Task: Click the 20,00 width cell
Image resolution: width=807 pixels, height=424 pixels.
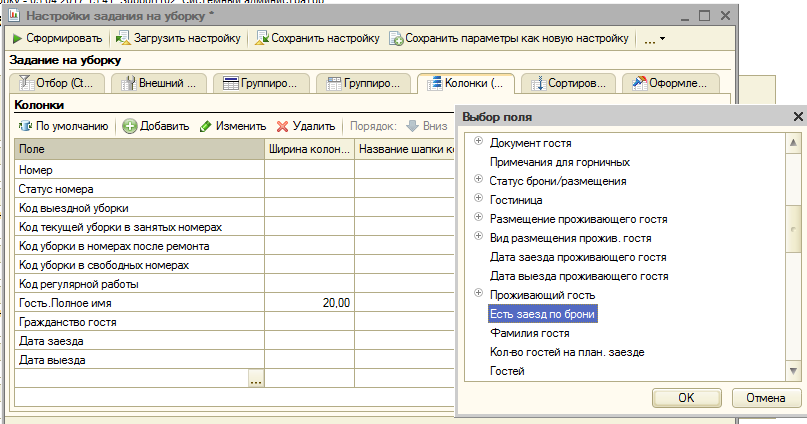Action: pyautogui.click(x=309, y=303)
